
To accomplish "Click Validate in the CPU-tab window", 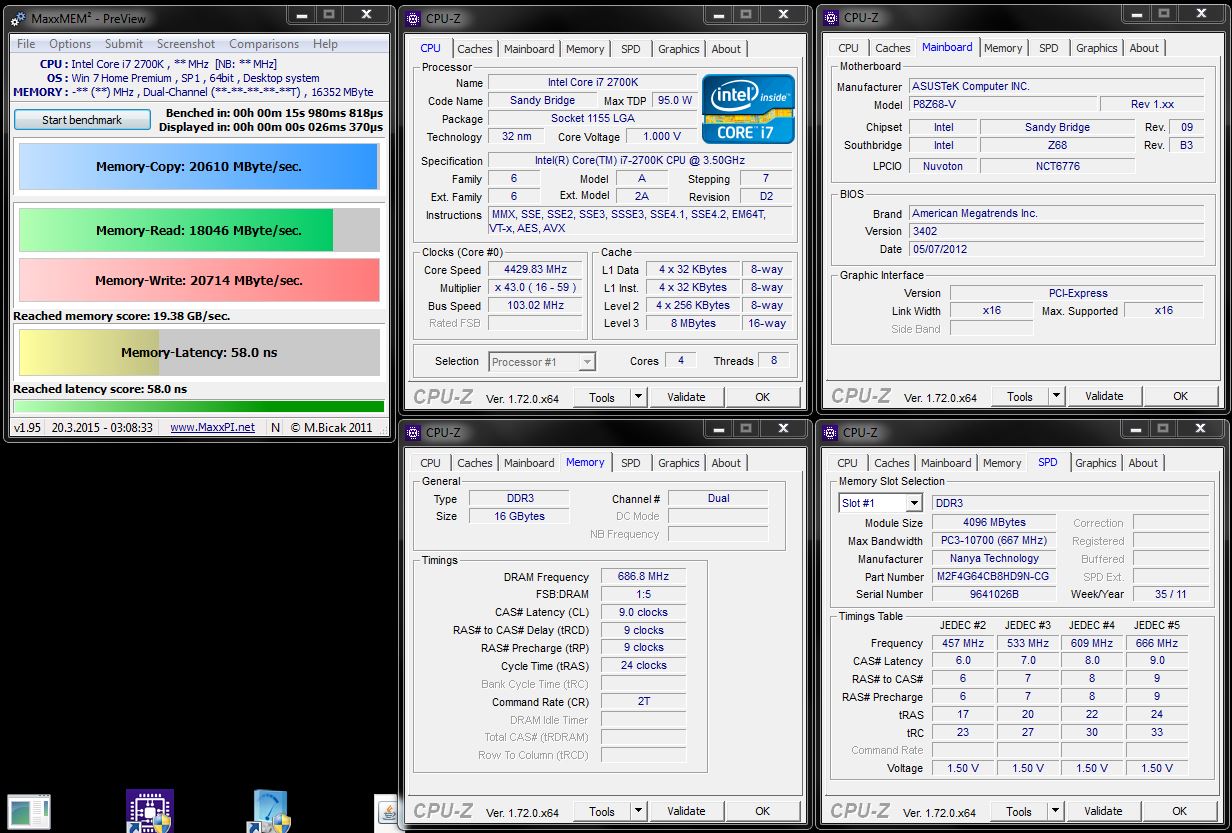I will [x=686, y=397].
